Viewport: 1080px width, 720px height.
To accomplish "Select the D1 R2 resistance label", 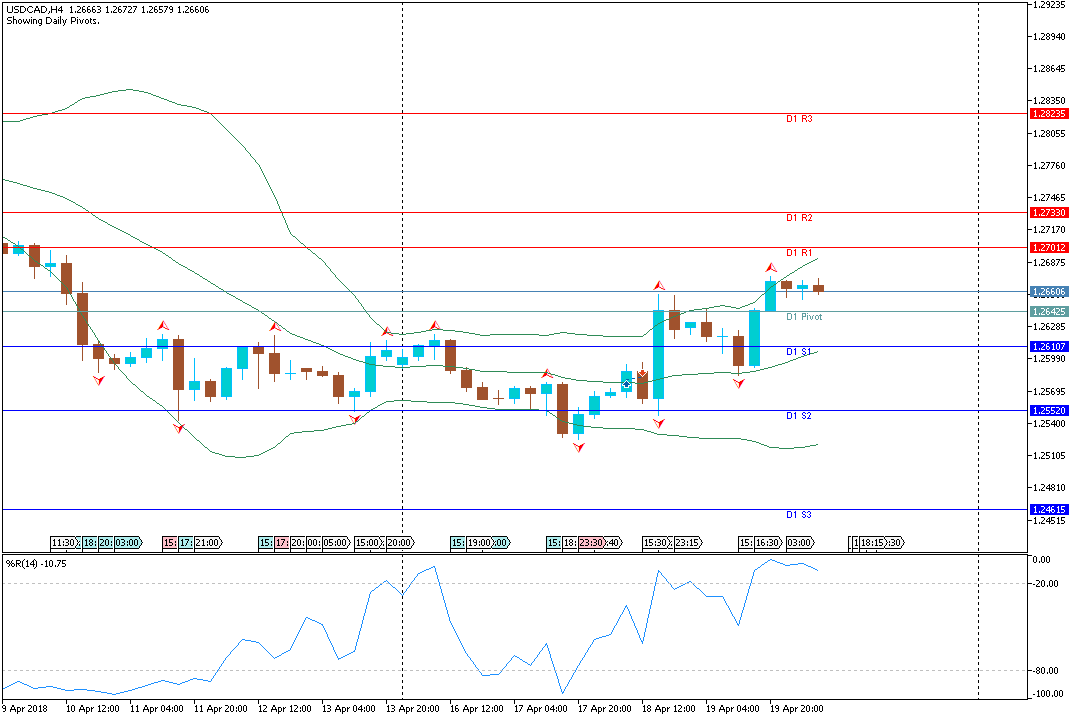I will 799,218.
